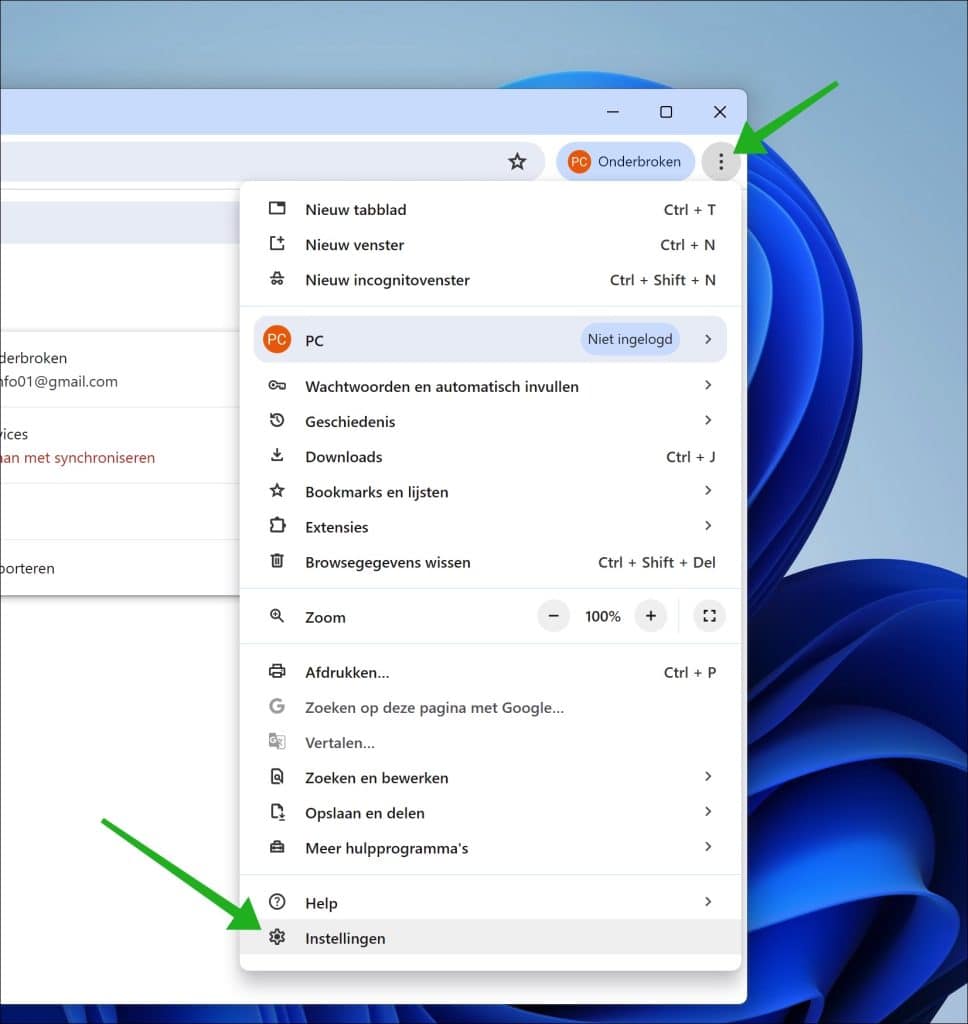Viewport: 968px width, 1024px height.
Task: Expand the Wachtwoorden en automatisch invullen submenu arrow
Action: (x=708, y=385)
